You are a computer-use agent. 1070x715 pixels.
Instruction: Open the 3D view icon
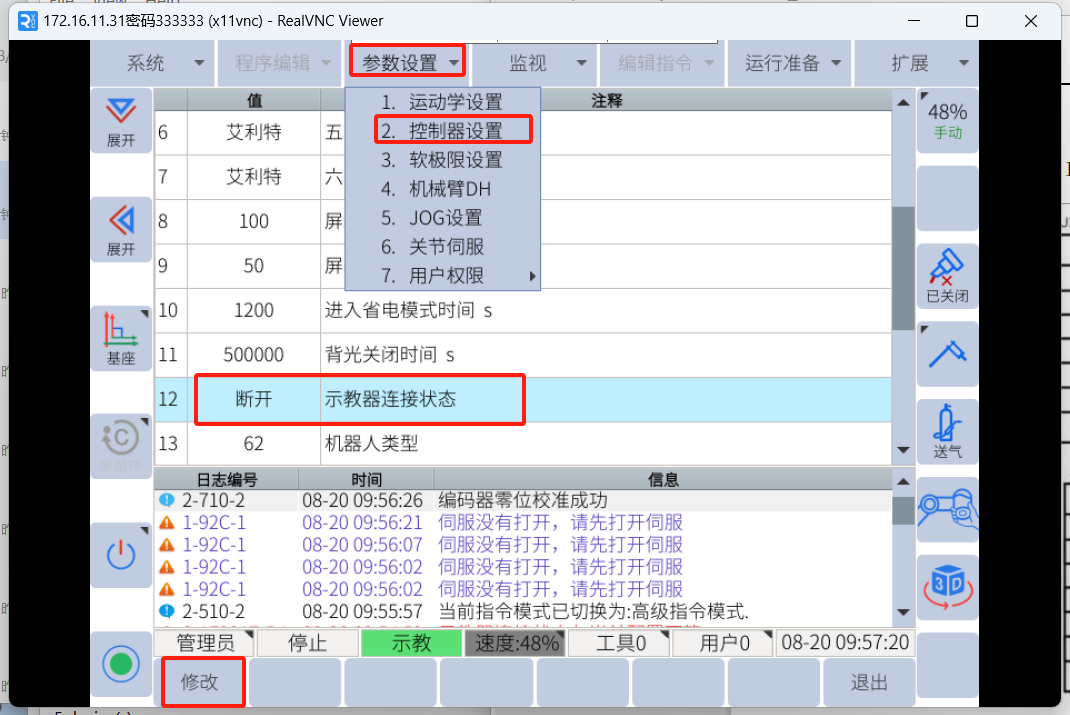[947, 586]
